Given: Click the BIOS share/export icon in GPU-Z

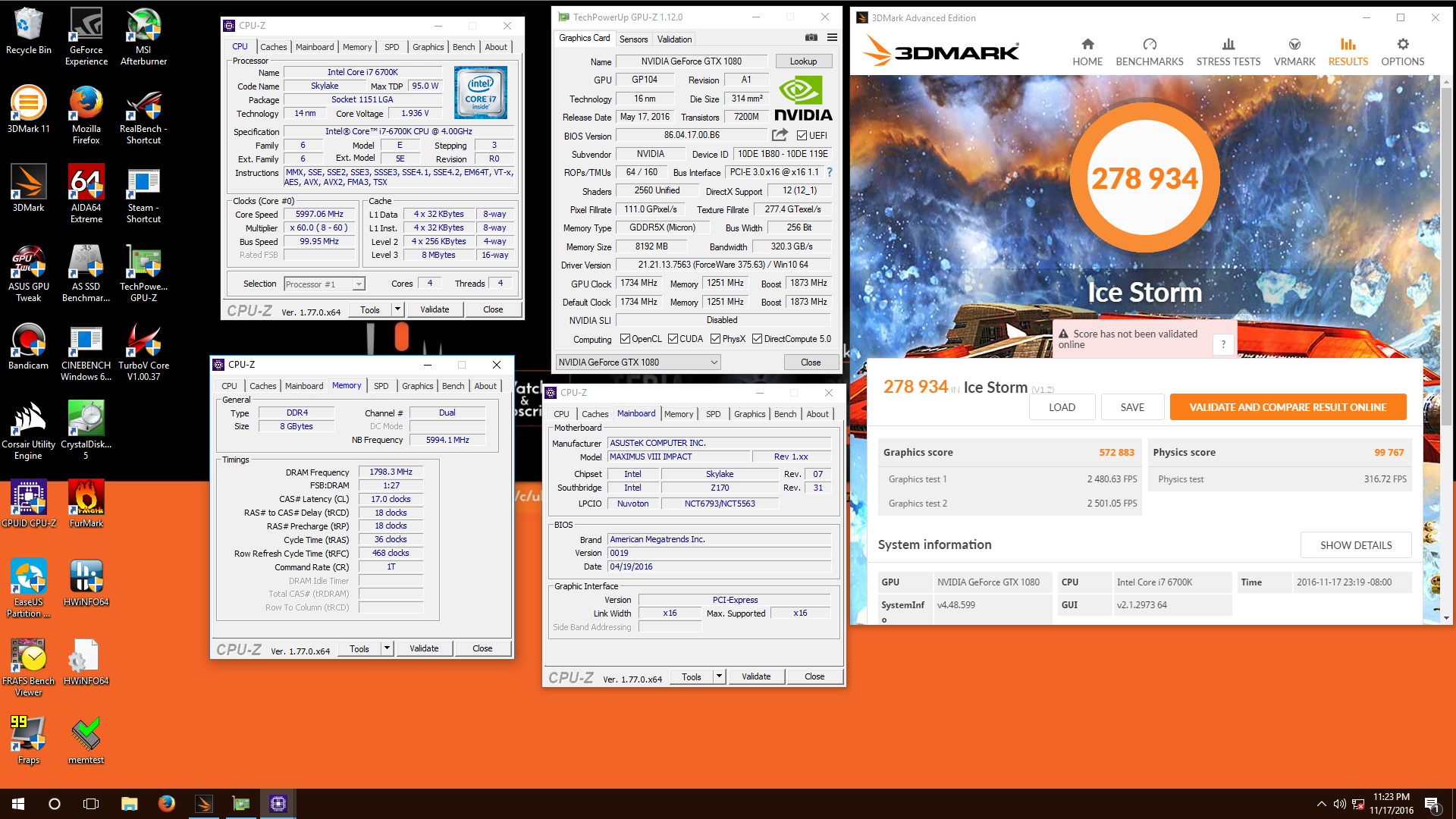Looking at the screenshot, I should click(780, 135).
